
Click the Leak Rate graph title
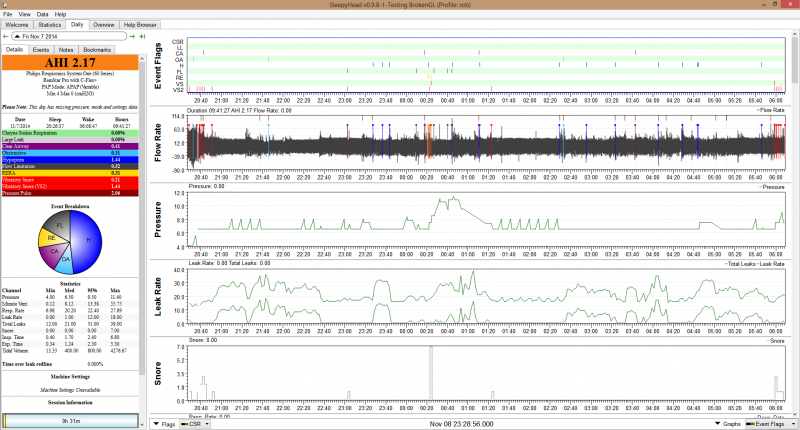tap(157, 296)
